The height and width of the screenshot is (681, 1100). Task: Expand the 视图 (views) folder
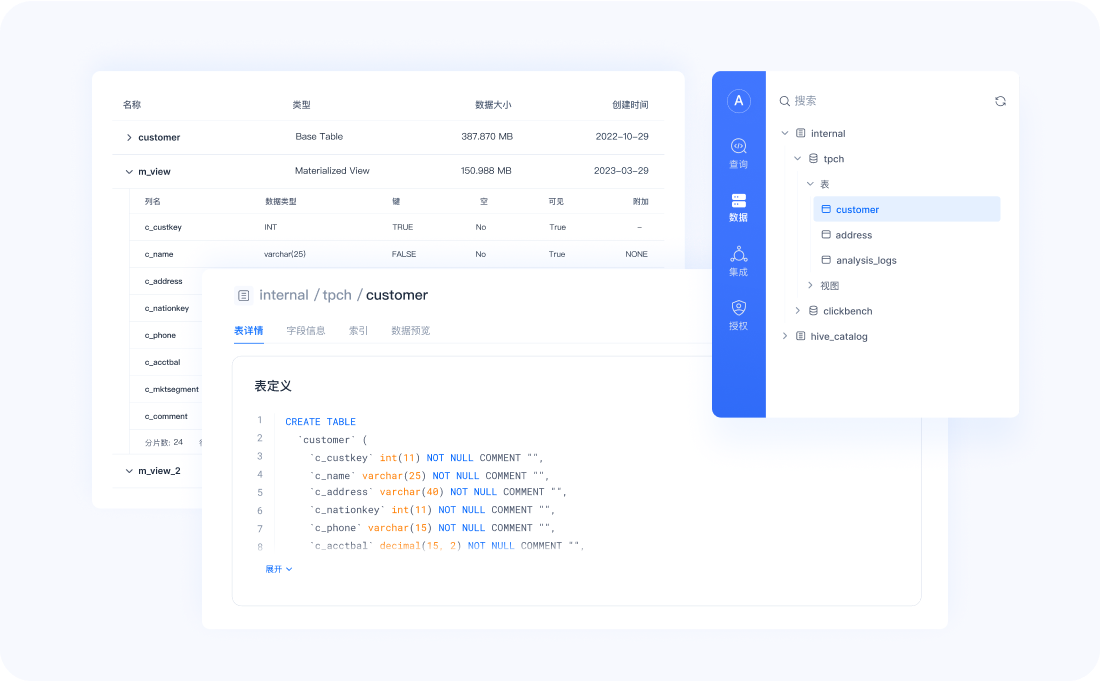coord(810,285)
